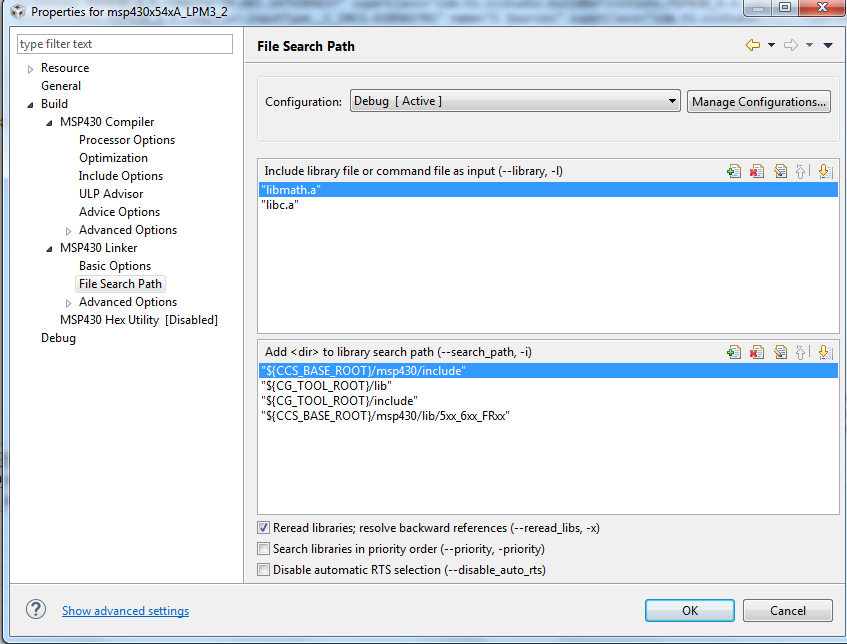
Task: Select Processor Options page
Action: tap(127, 140)
